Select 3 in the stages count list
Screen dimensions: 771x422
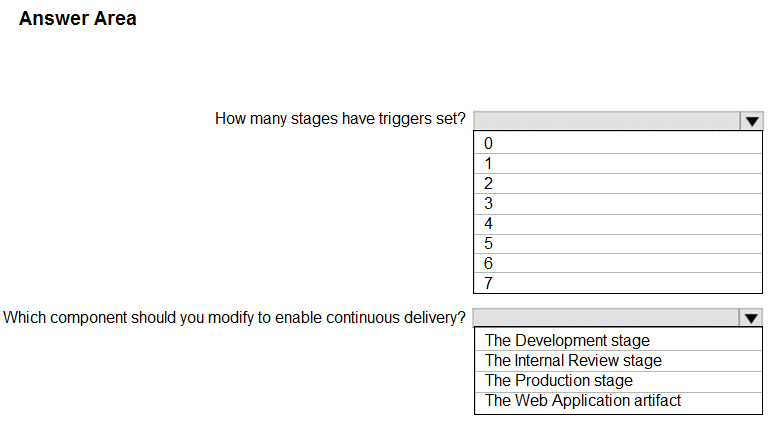619,203
